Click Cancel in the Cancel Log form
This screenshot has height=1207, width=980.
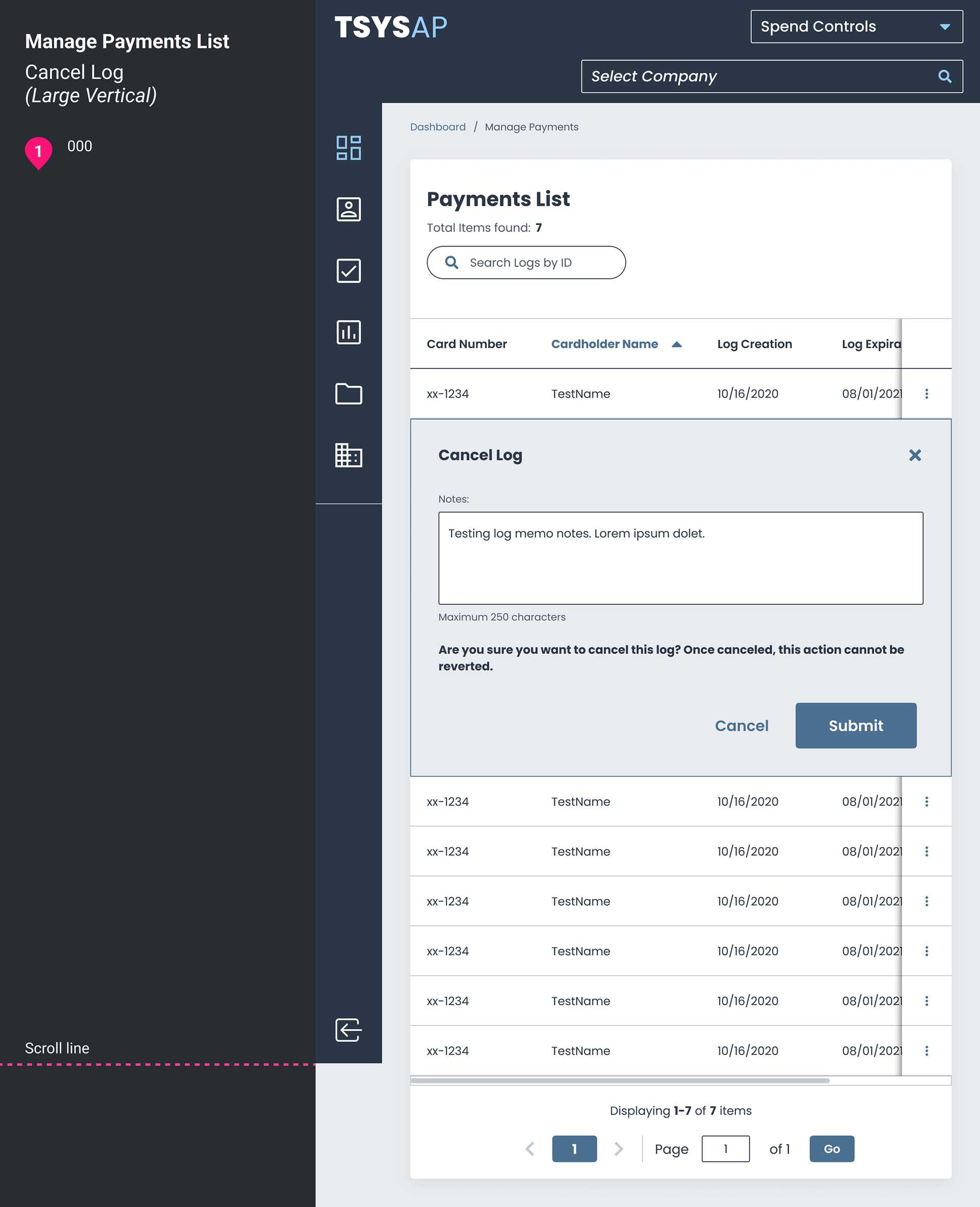[741, 726]
